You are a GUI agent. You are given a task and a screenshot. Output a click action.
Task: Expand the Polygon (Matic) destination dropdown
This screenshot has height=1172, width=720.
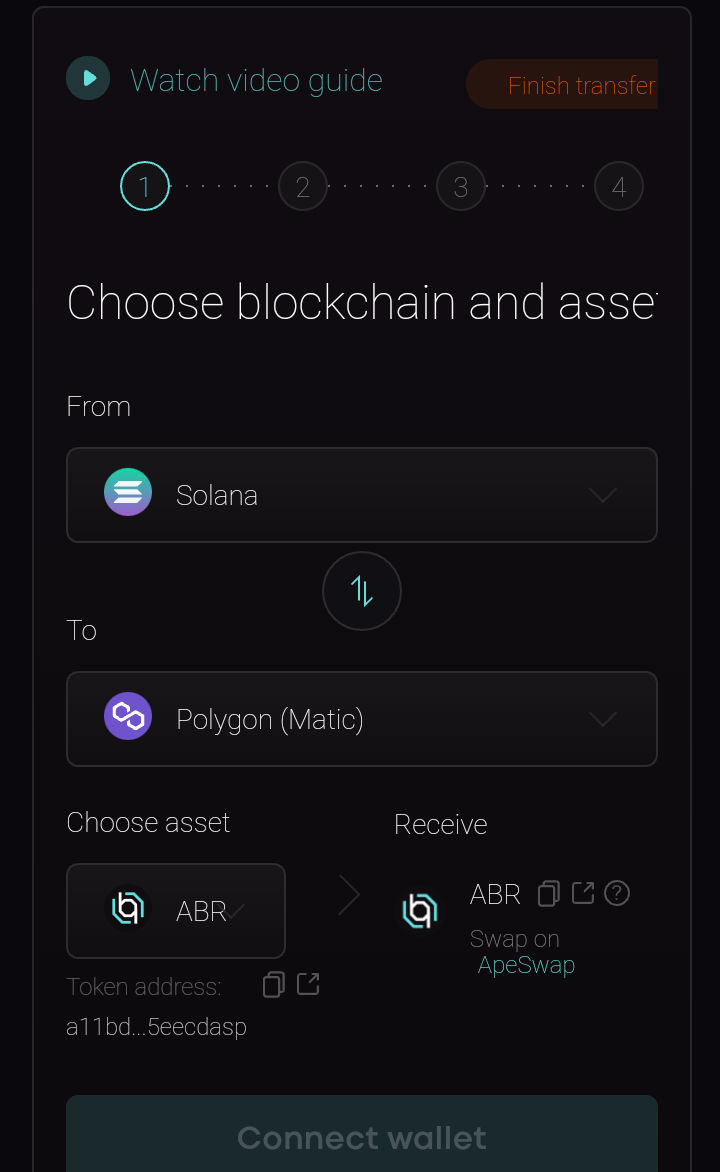pos(362,719)
